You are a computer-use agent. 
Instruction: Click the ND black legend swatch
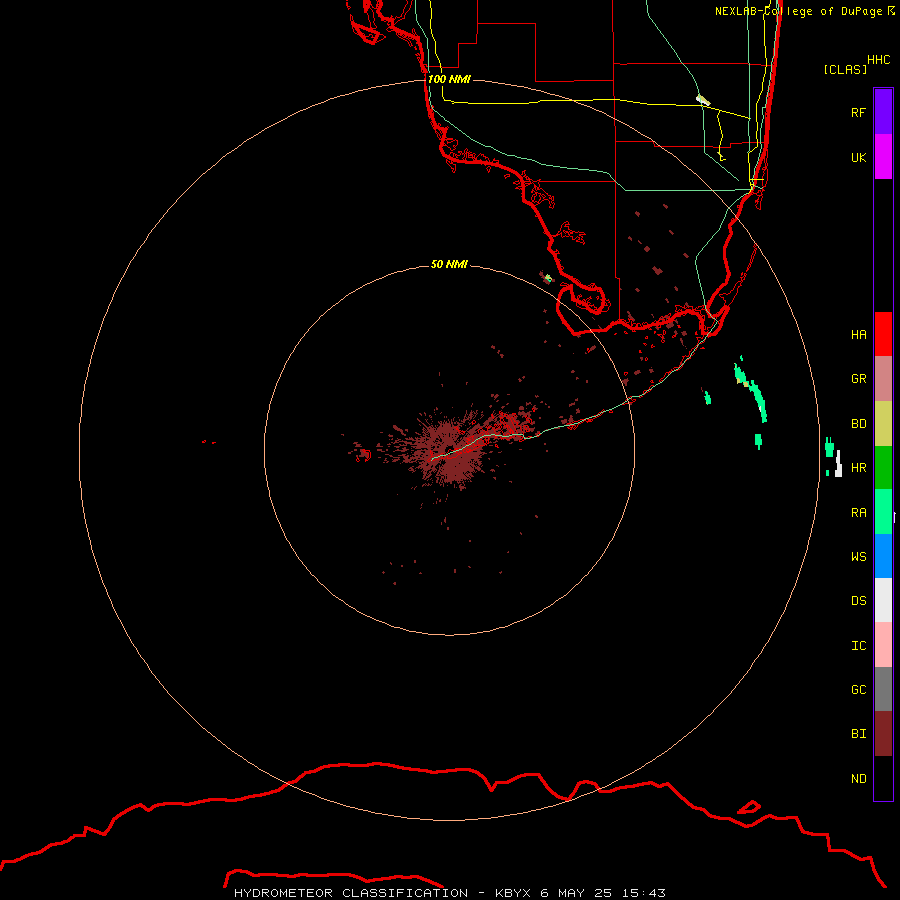click(x=883, y=778)
